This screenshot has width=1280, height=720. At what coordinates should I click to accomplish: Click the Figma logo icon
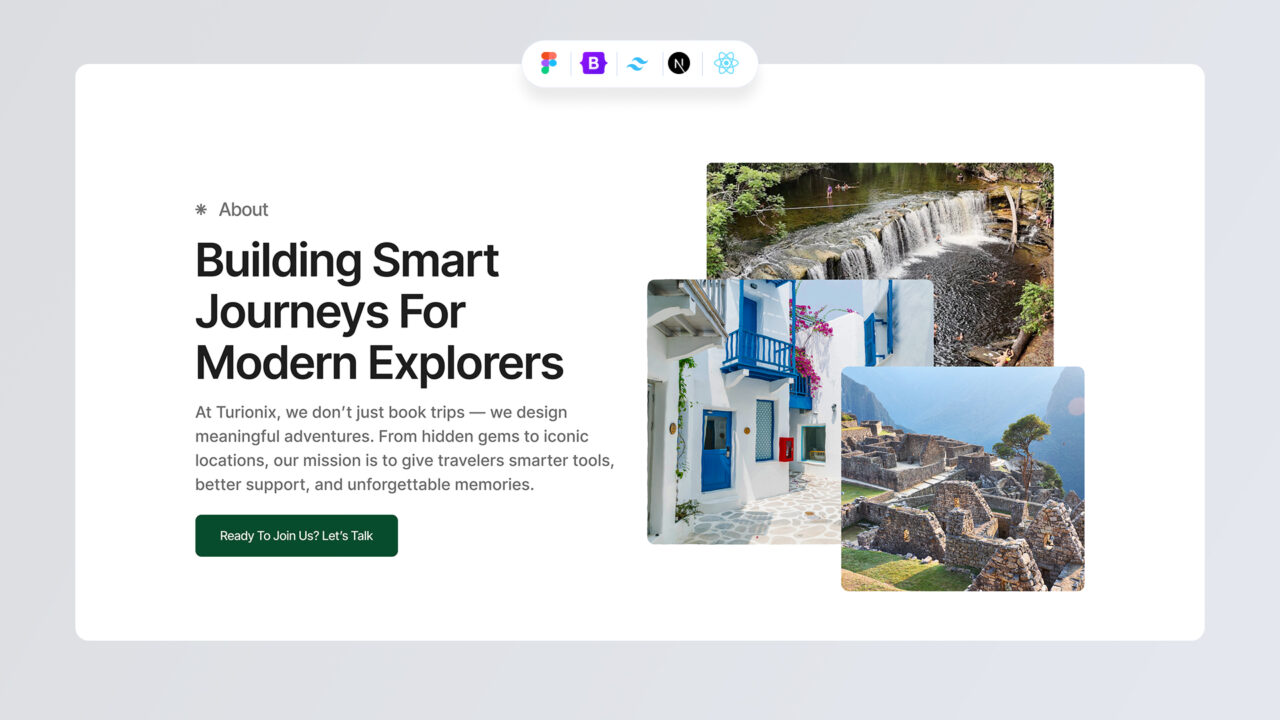[549, 63]
